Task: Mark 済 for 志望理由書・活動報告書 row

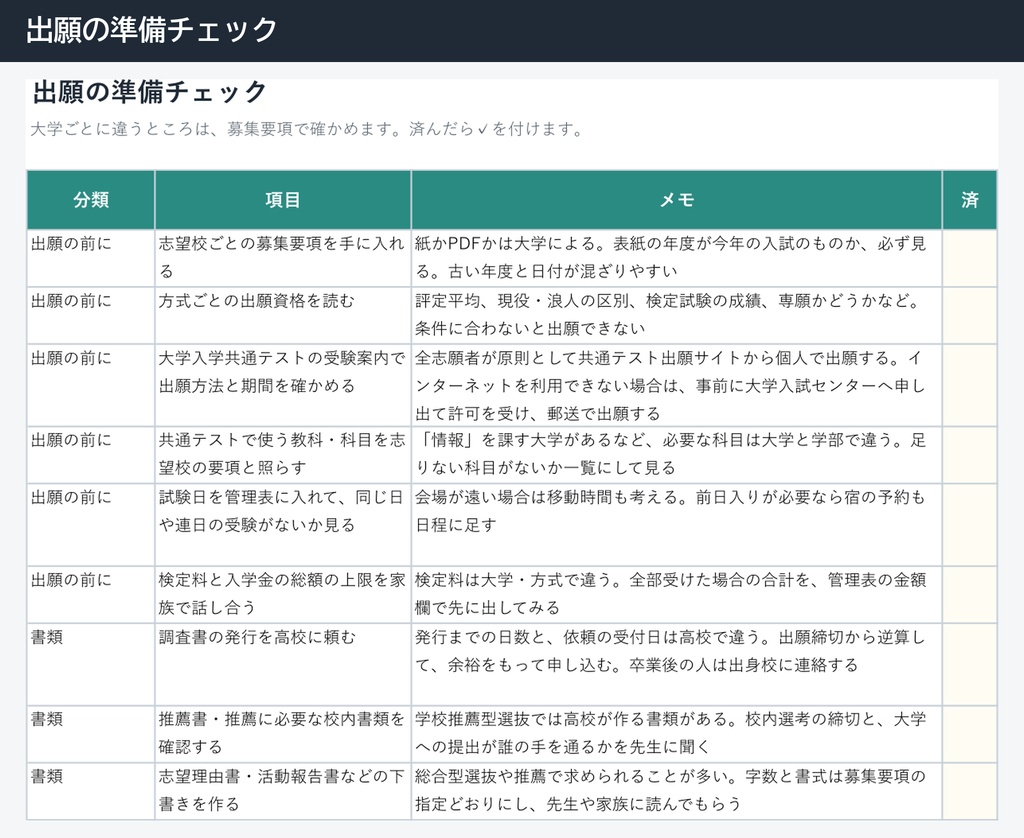Action: click(x=970, y=791)
